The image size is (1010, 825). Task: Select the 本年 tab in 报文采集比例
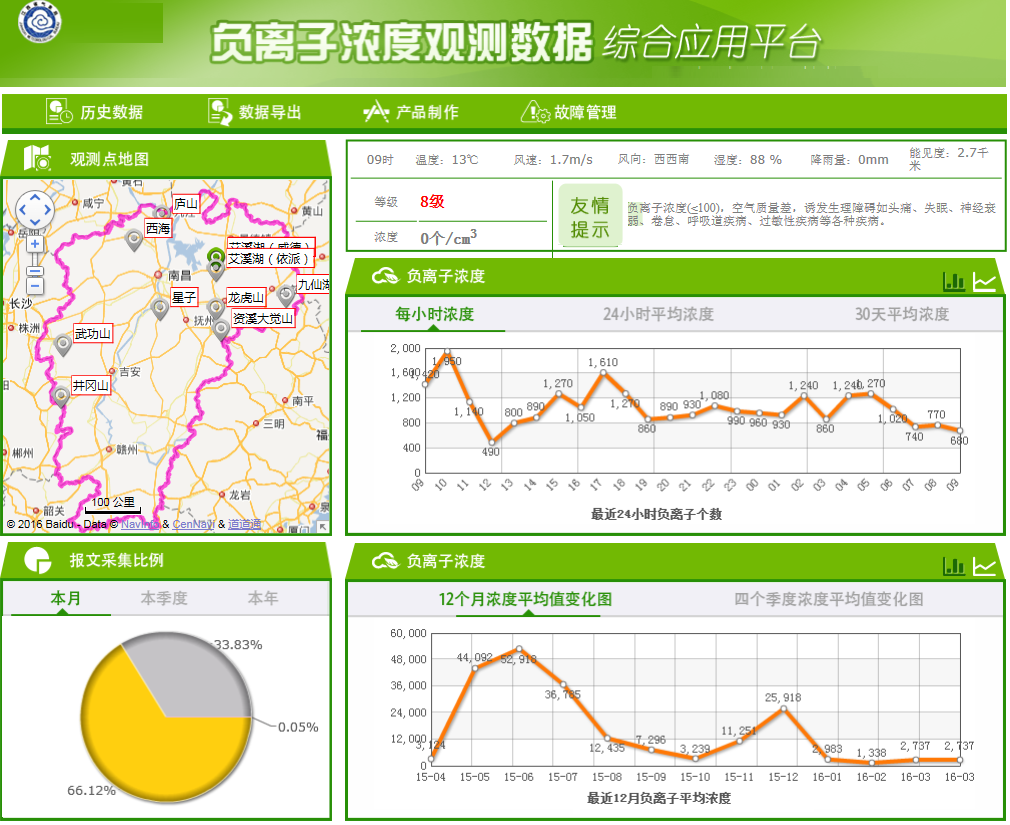coord(263,598)
